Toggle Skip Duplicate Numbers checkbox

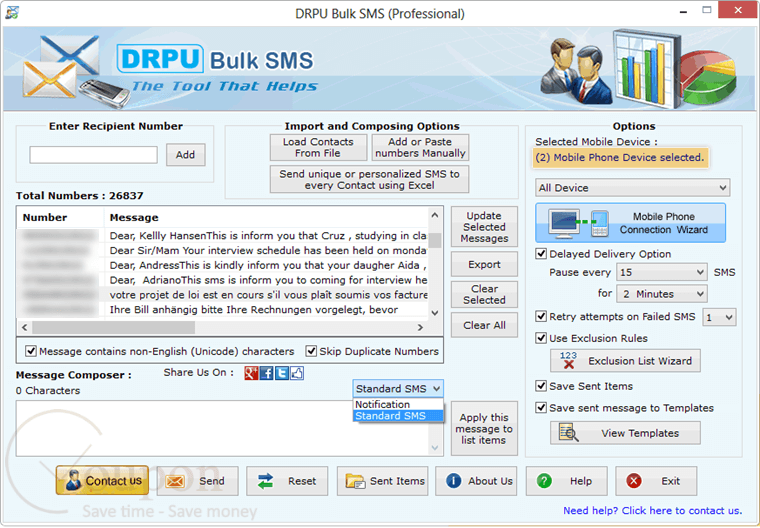311,351
